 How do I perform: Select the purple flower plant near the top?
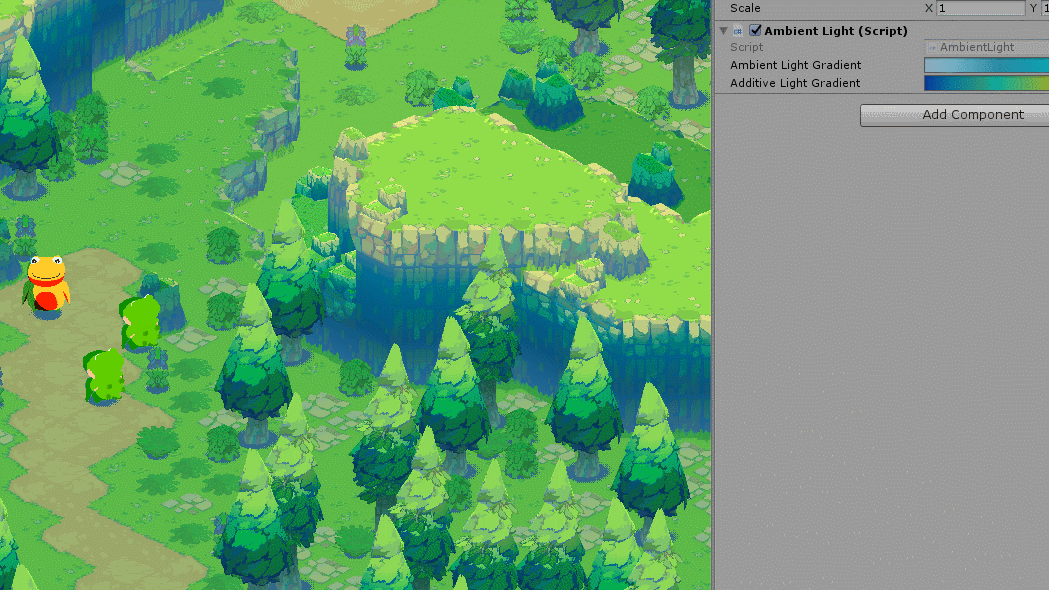point(355,46)
